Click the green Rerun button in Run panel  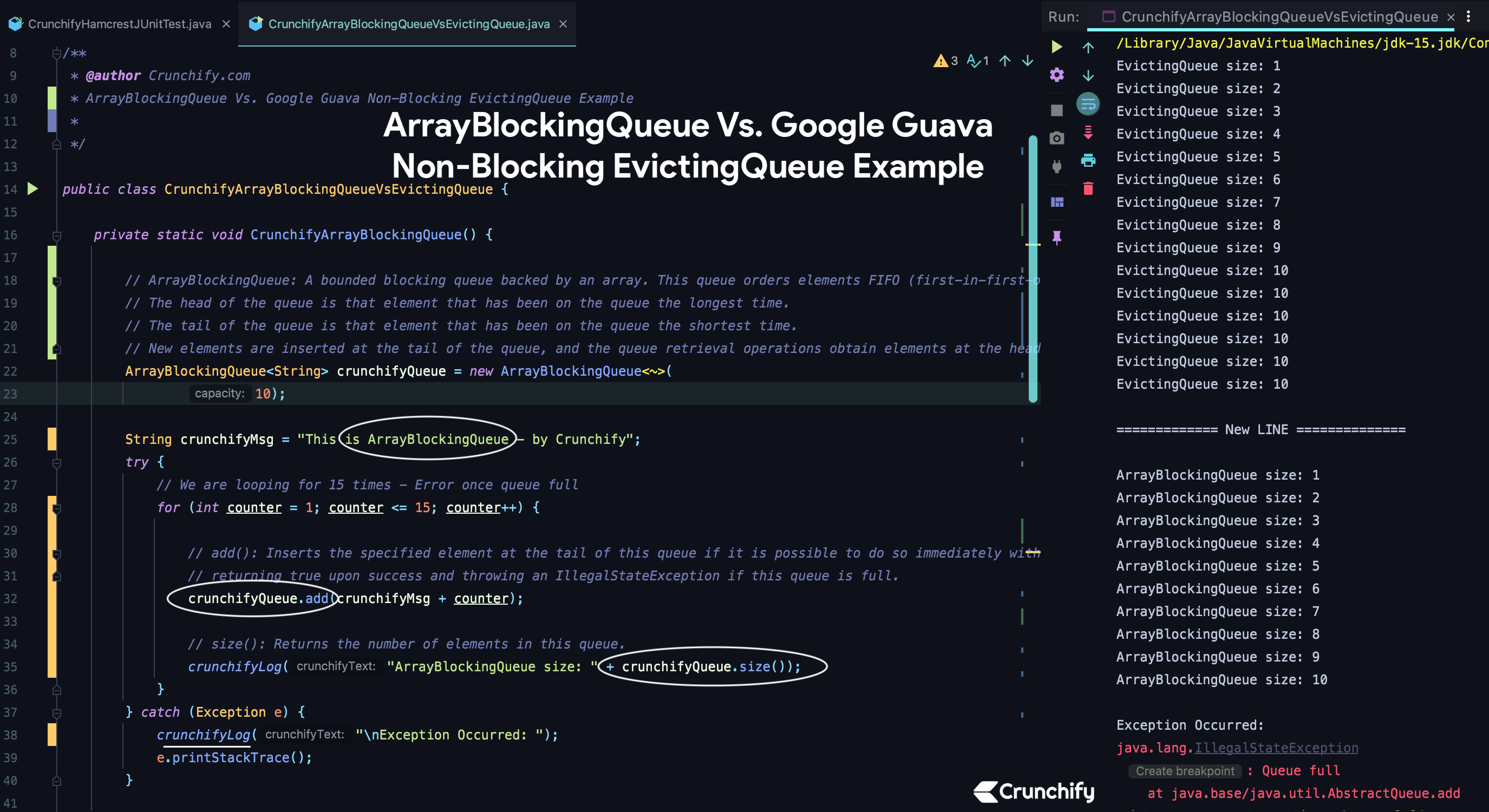(x=1056, y=47)
